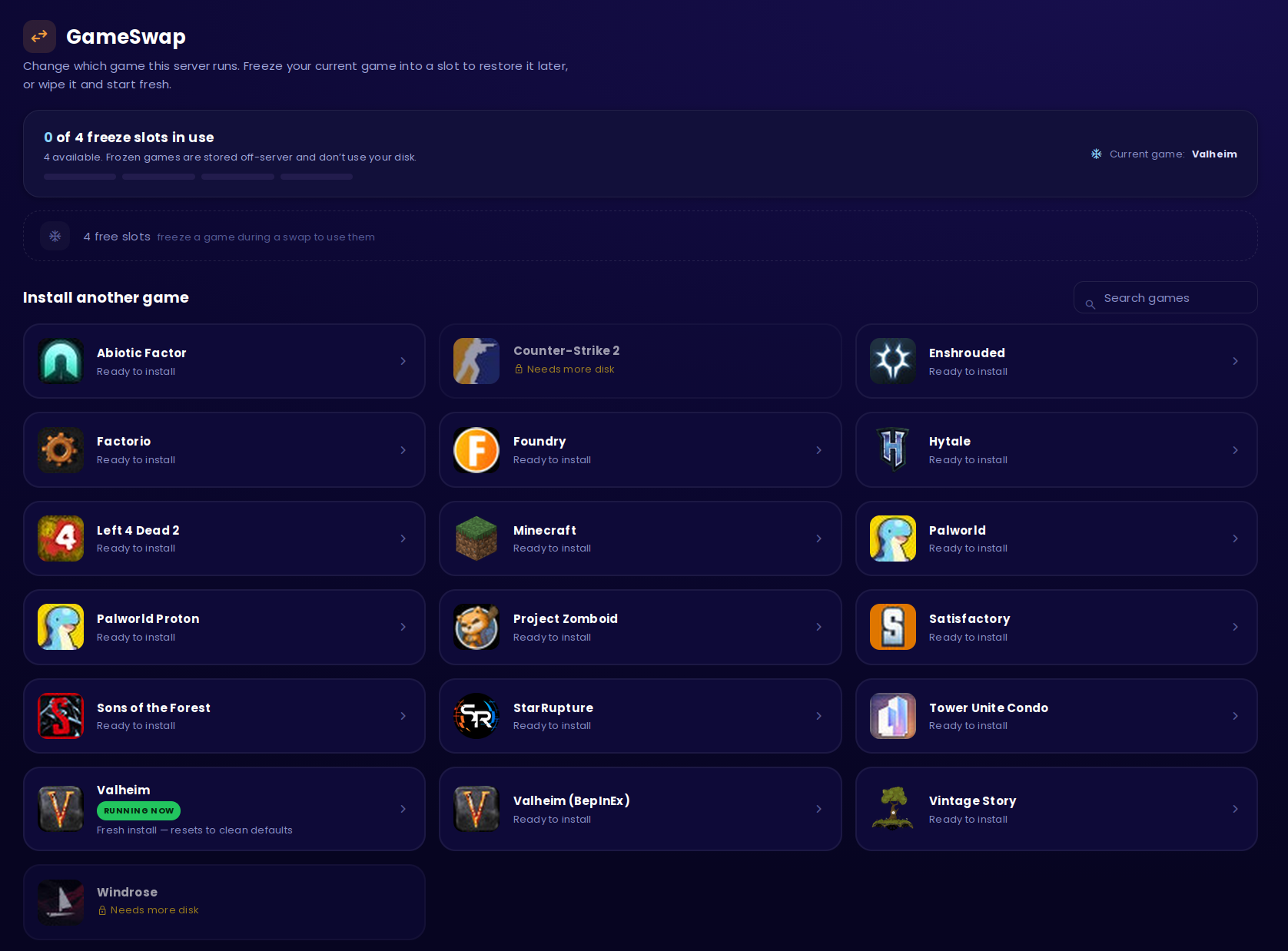Click the Tower Unite Condo icon
Screen dimensions: 1288x951
893,716
